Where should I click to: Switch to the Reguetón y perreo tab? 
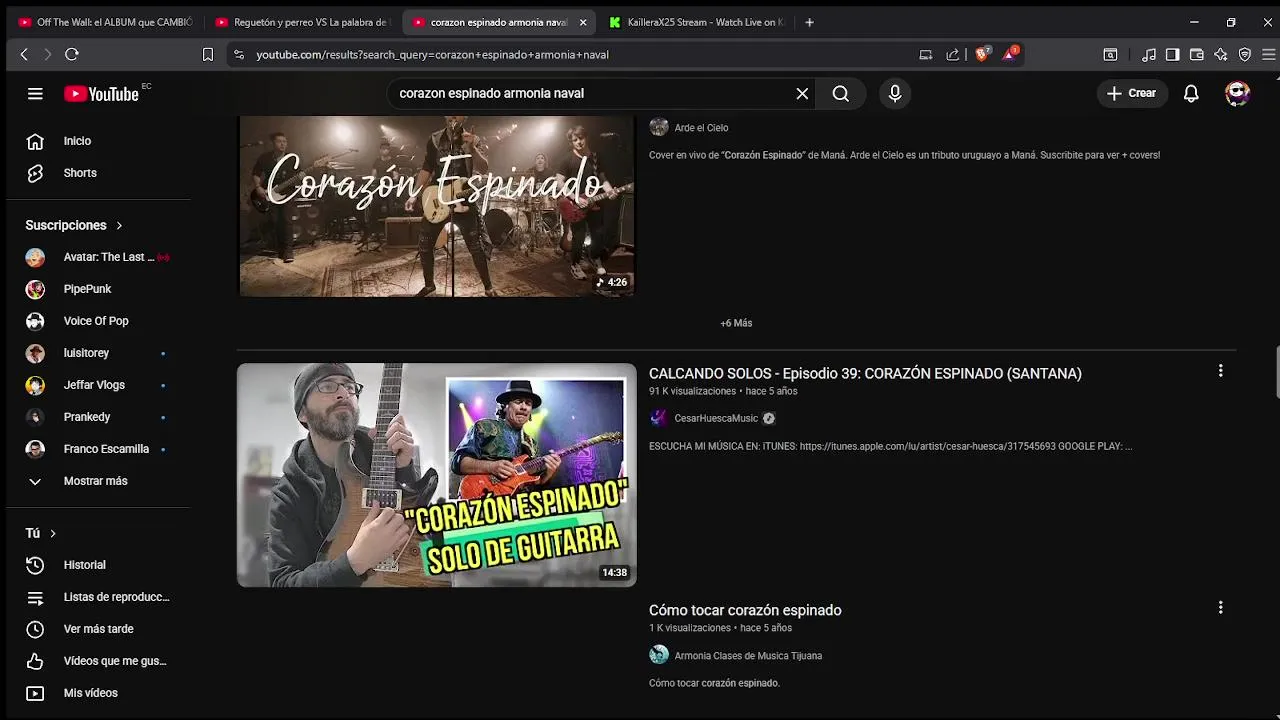(x=301, y=22)
